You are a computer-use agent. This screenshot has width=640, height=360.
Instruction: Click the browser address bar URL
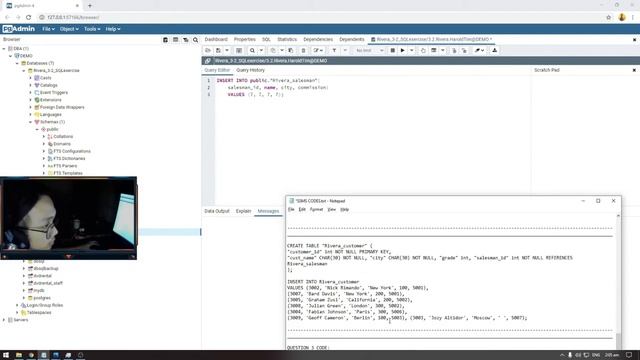(73, 17)
